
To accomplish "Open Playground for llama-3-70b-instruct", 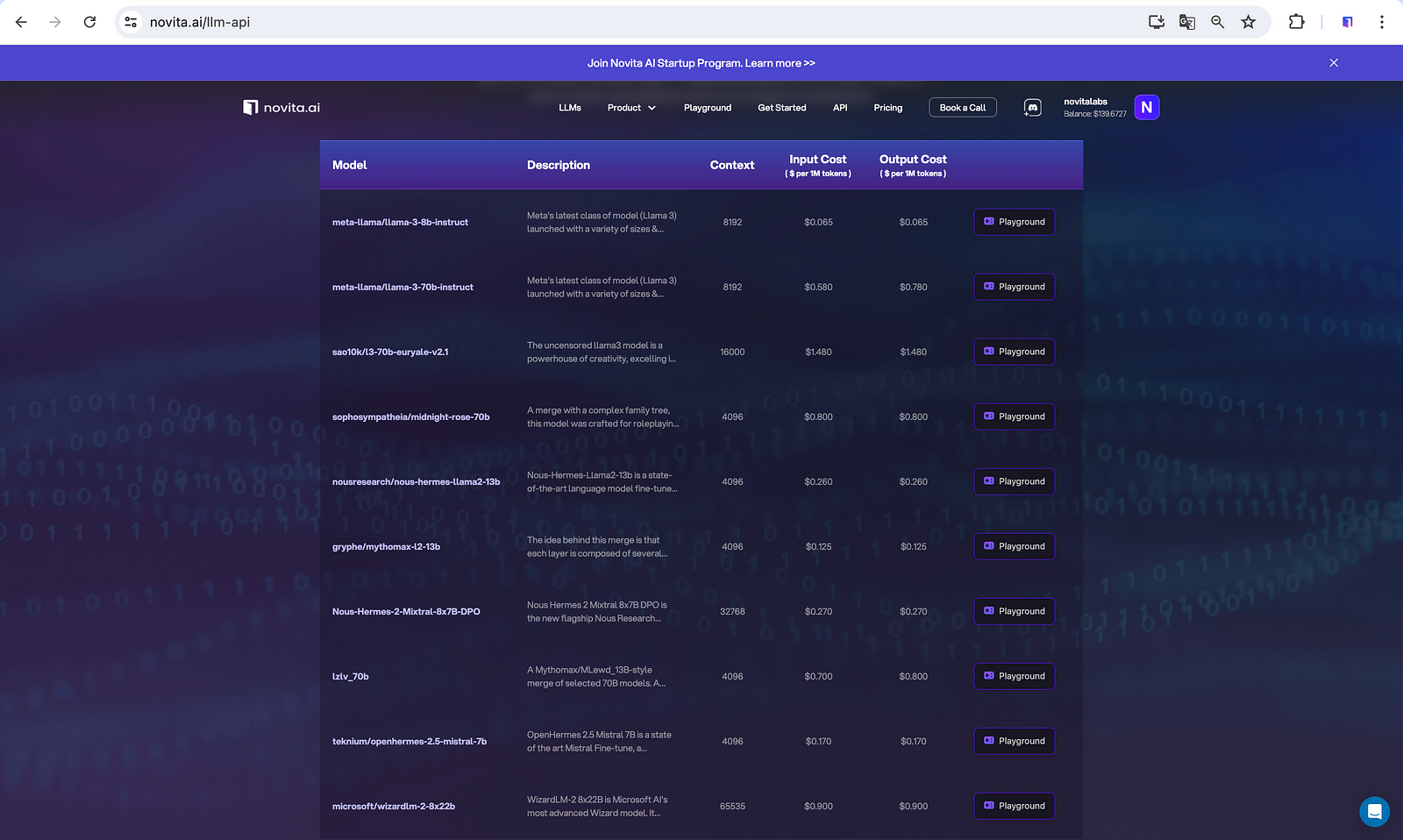I will (x=1015, y=287).
